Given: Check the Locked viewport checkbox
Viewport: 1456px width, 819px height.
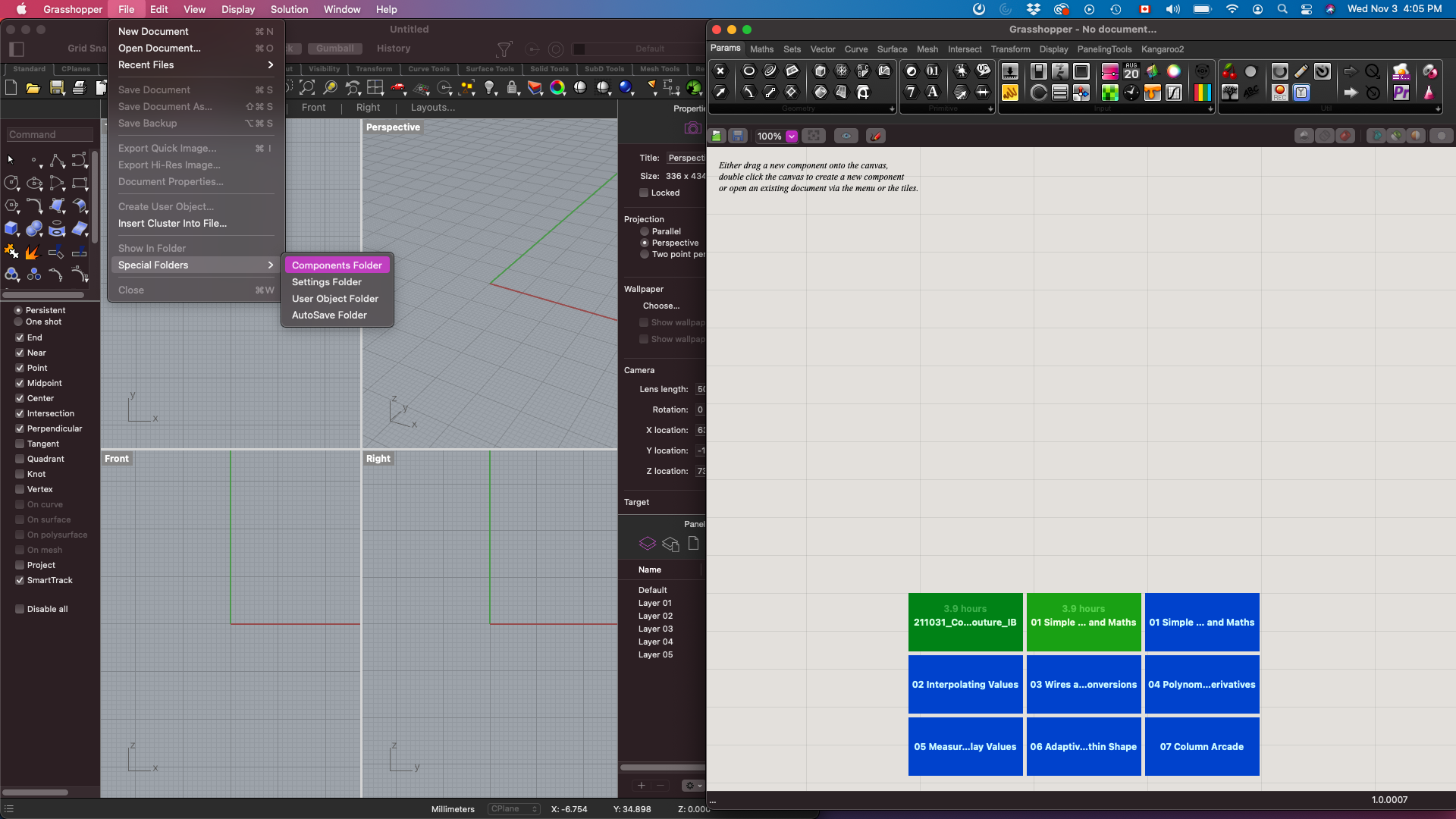Looking at the screenshot, I should (x=644, y=193).
